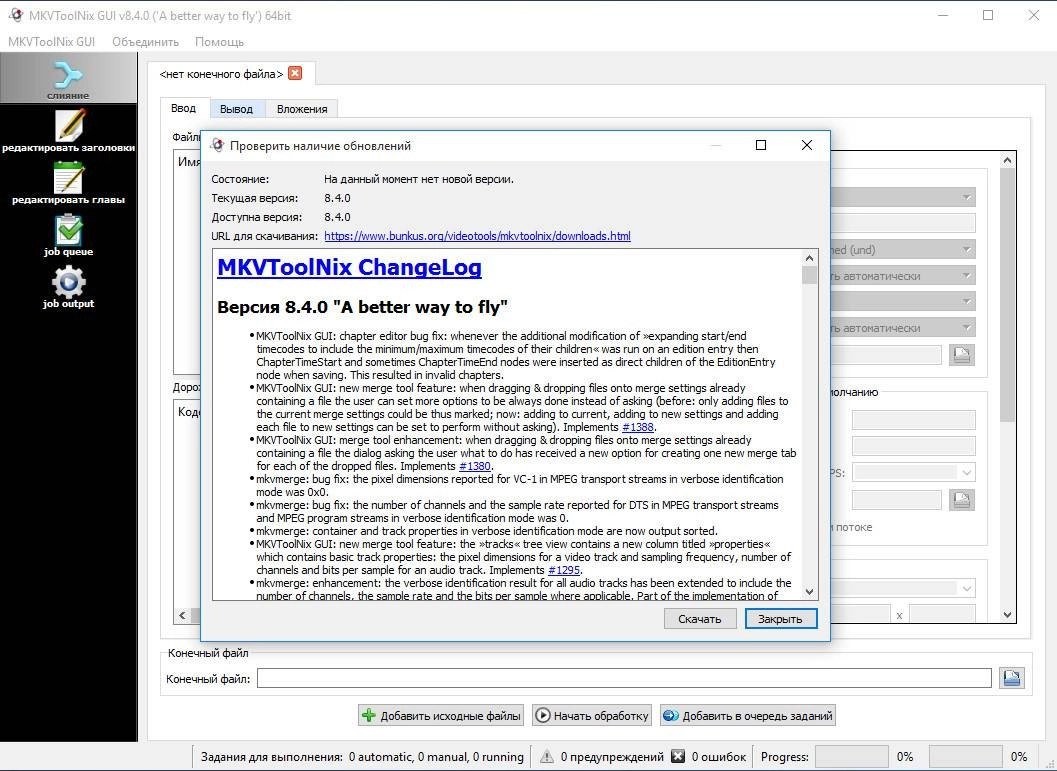Click Добавить в очередь заданий button

(x=748, y=716)
